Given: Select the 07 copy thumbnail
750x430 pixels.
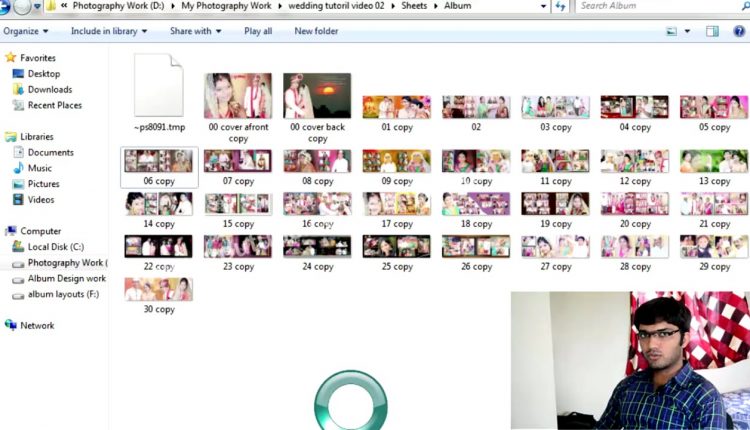Looking at the screenshot, I should pos(238,161).
